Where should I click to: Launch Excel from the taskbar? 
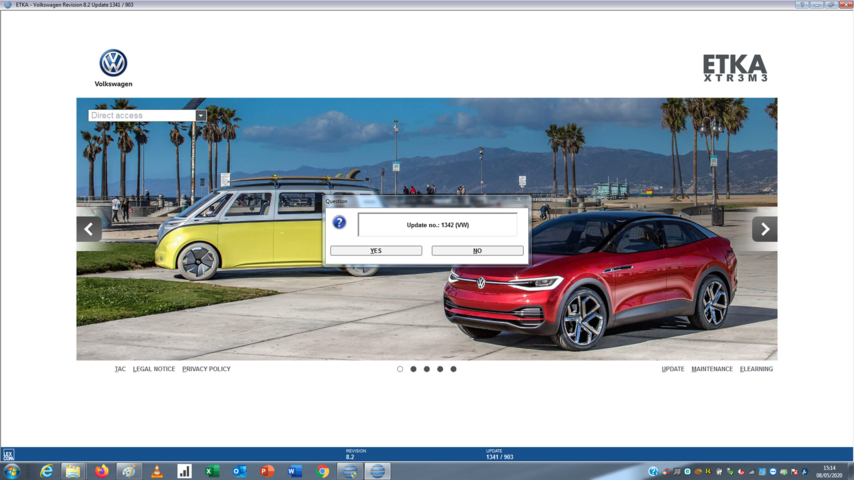[212, 471]
